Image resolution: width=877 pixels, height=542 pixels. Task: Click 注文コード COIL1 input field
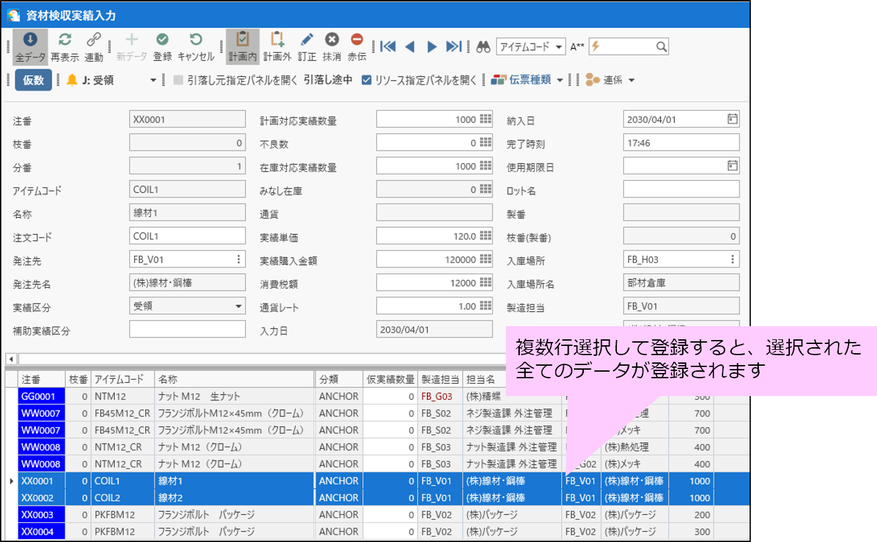click(187, 236)
